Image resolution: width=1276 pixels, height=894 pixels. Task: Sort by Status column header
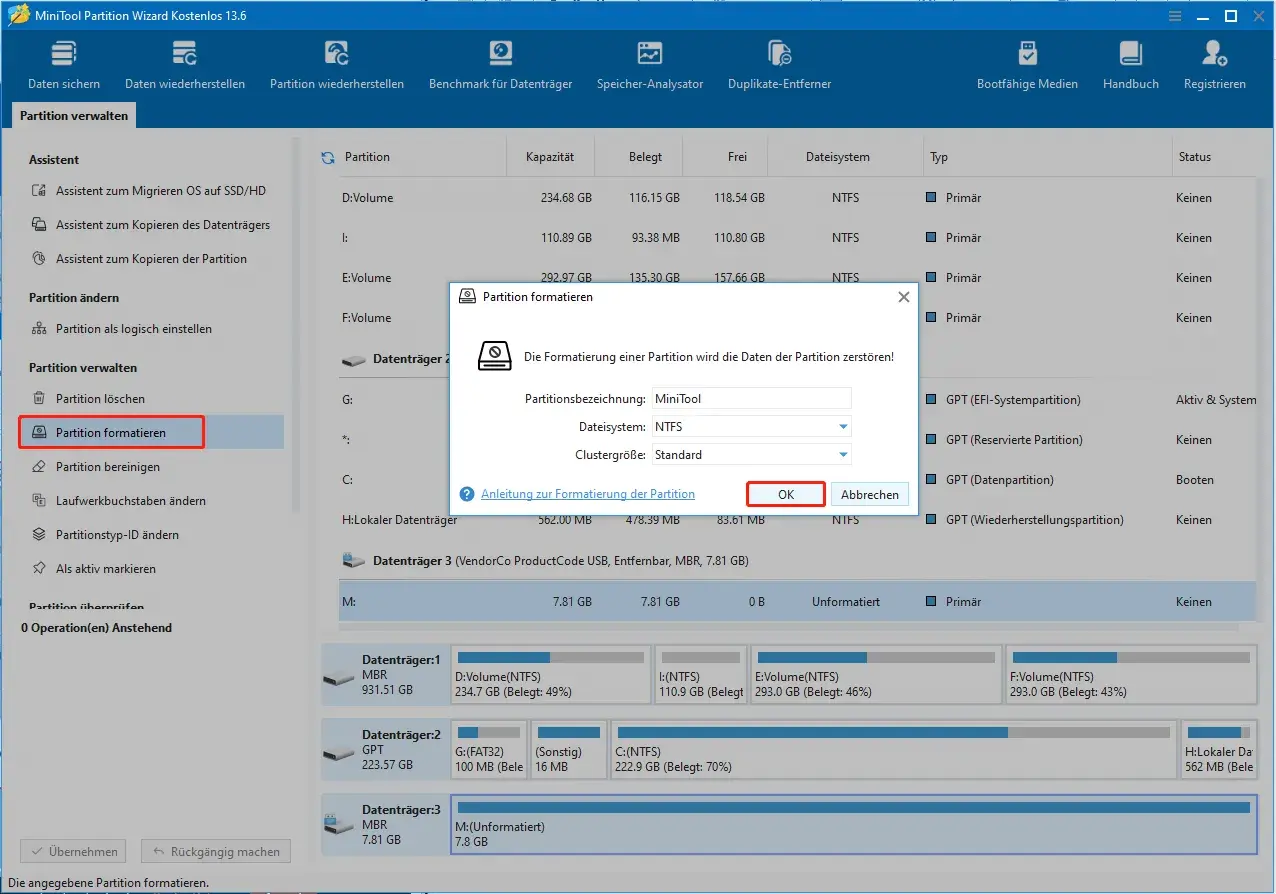1194,157
